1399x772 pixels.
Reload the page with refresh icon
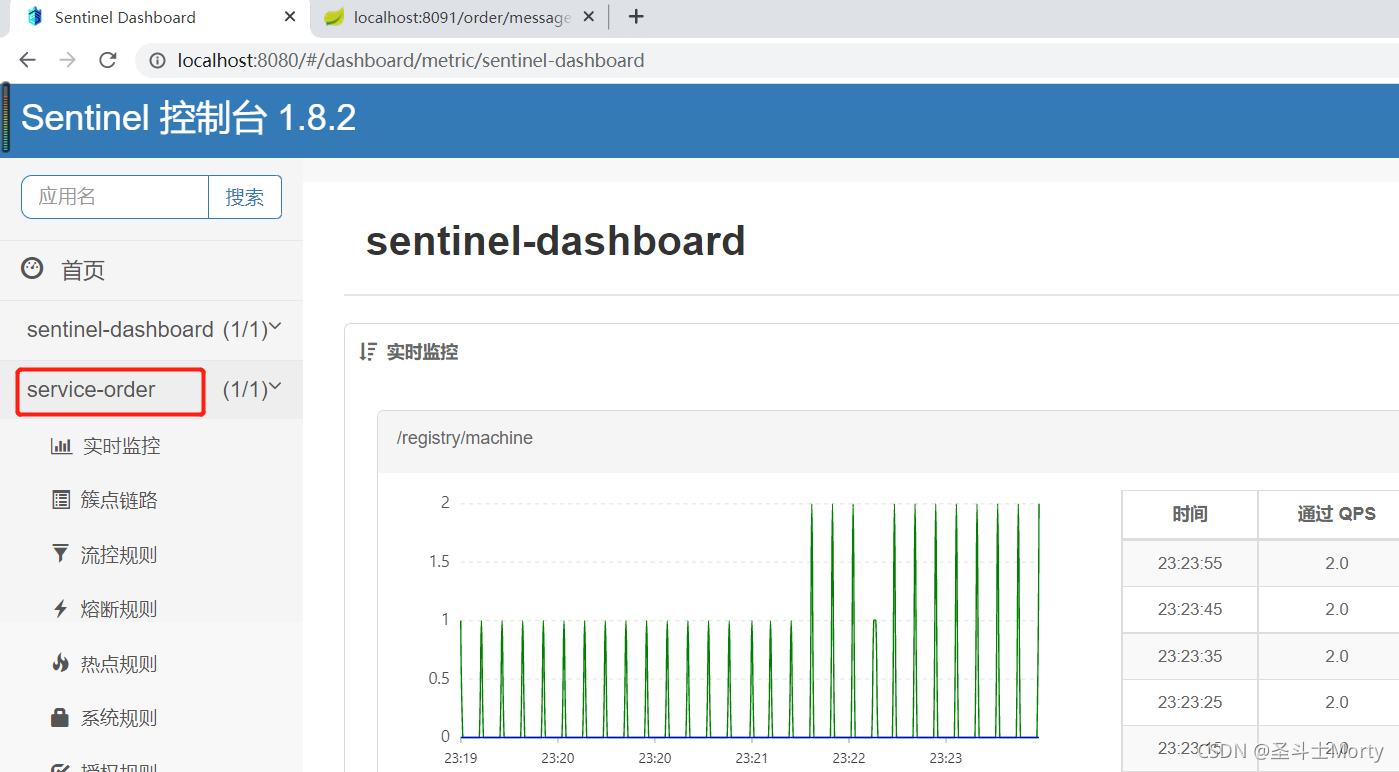pyautogui.click(x=108, y=60)
